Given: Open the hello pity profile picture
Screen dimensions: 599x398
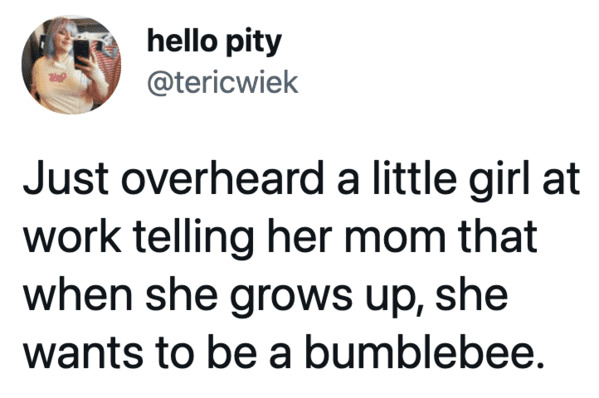Looking at the screenshot, I should (x=71, y=65).
